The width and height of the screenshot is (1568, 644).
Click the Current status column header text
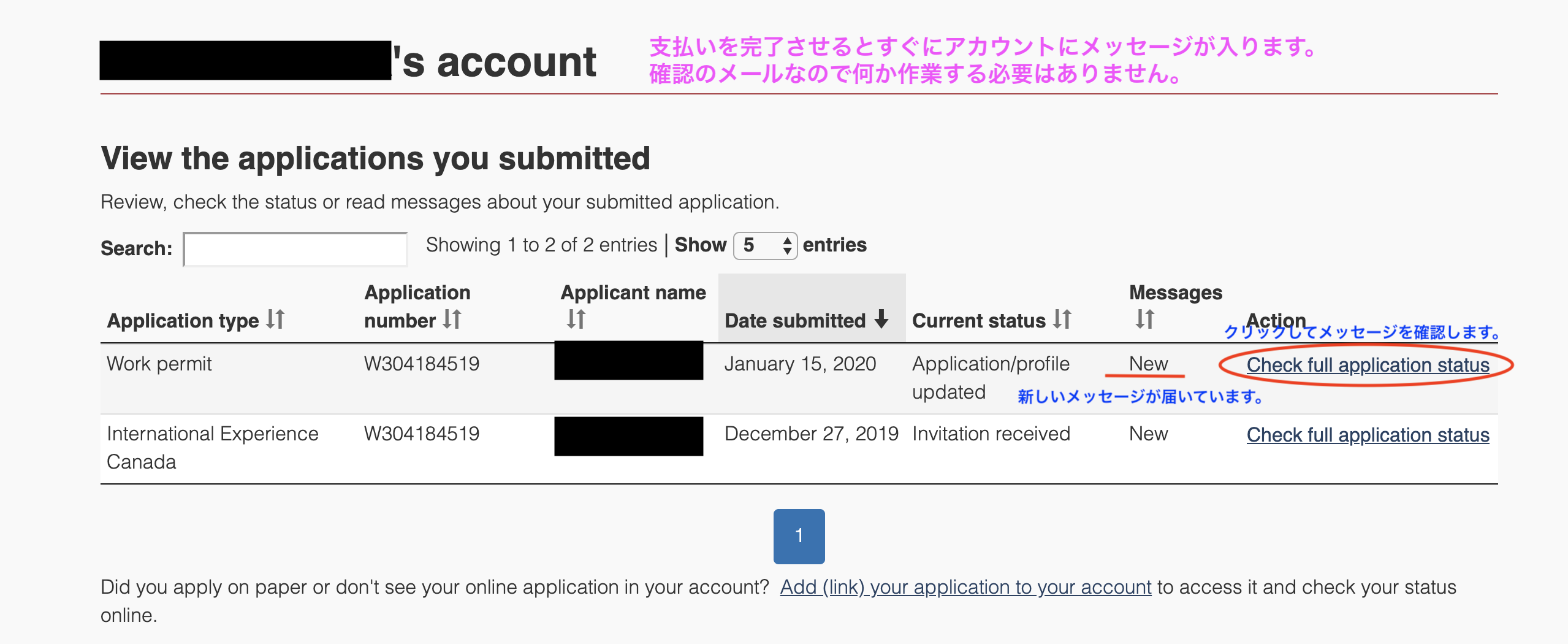[x=979, y=320]
